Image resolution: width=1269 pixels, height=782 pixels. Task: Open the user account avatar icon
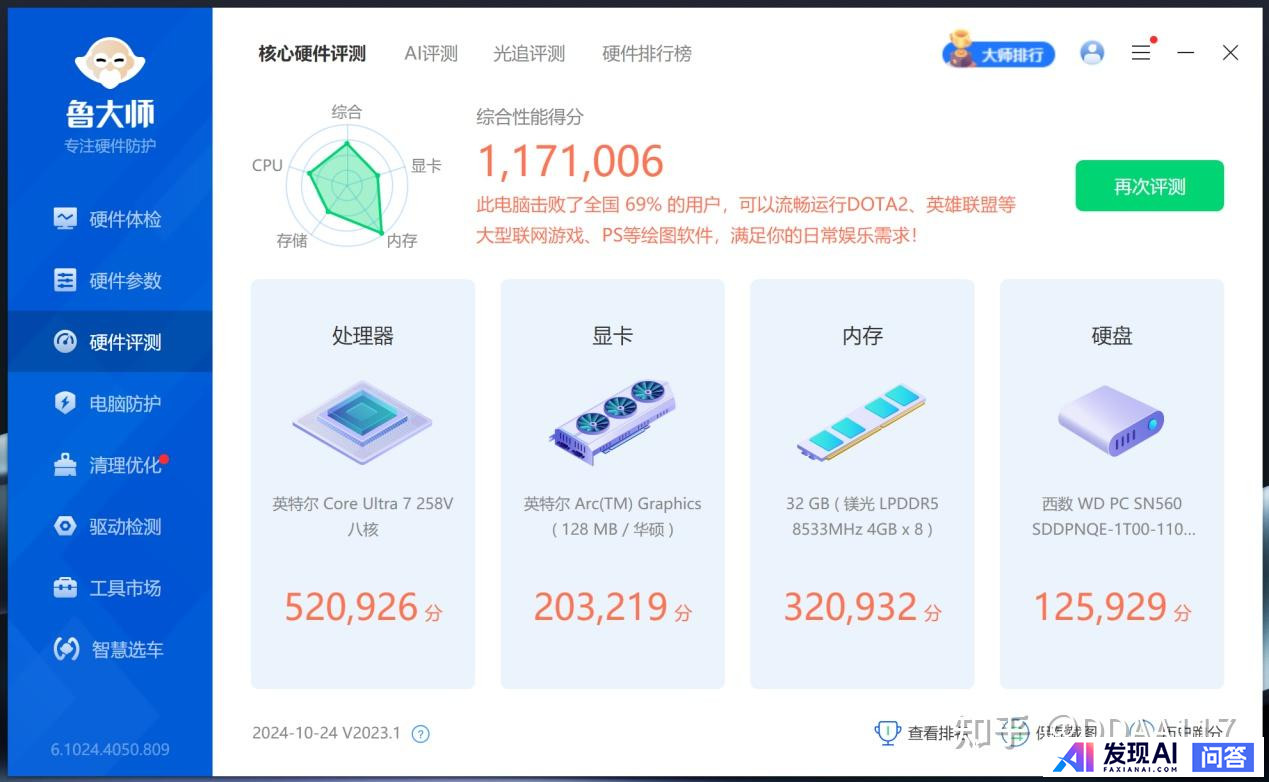pos(1092,53)
